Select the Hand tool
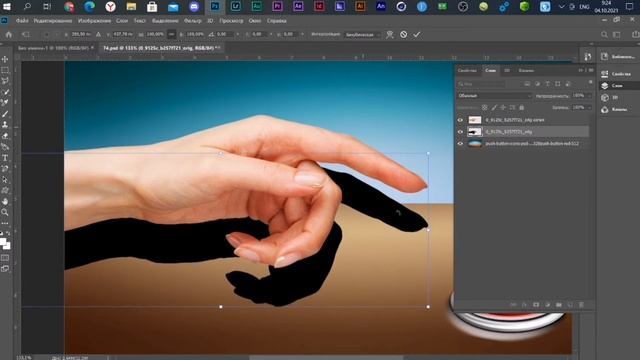 coord(5,202)
